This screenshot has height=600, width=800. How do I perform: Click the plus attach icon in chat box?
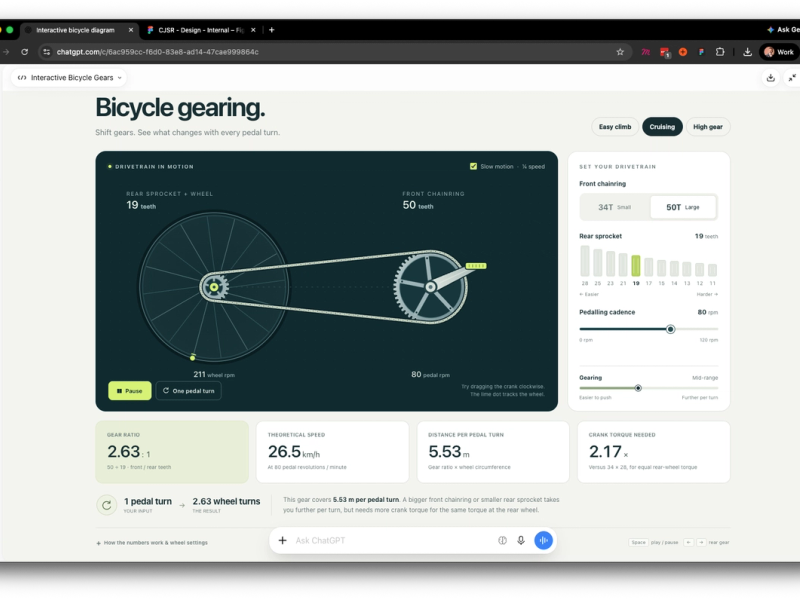click(x=282, y=540)
